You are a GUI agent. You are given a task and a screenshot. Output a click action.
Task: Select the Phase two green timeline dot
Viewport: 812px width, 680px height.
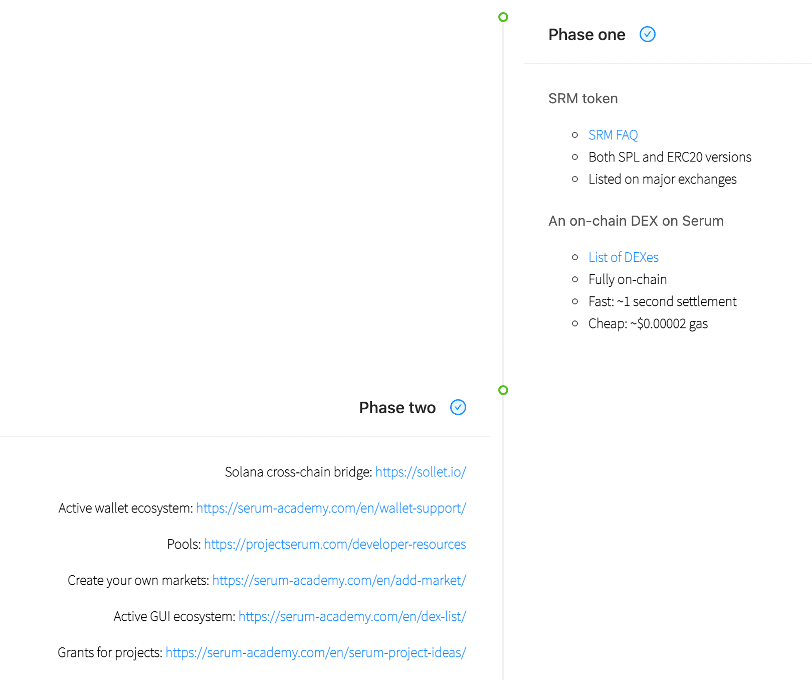(x=503, y=390)
